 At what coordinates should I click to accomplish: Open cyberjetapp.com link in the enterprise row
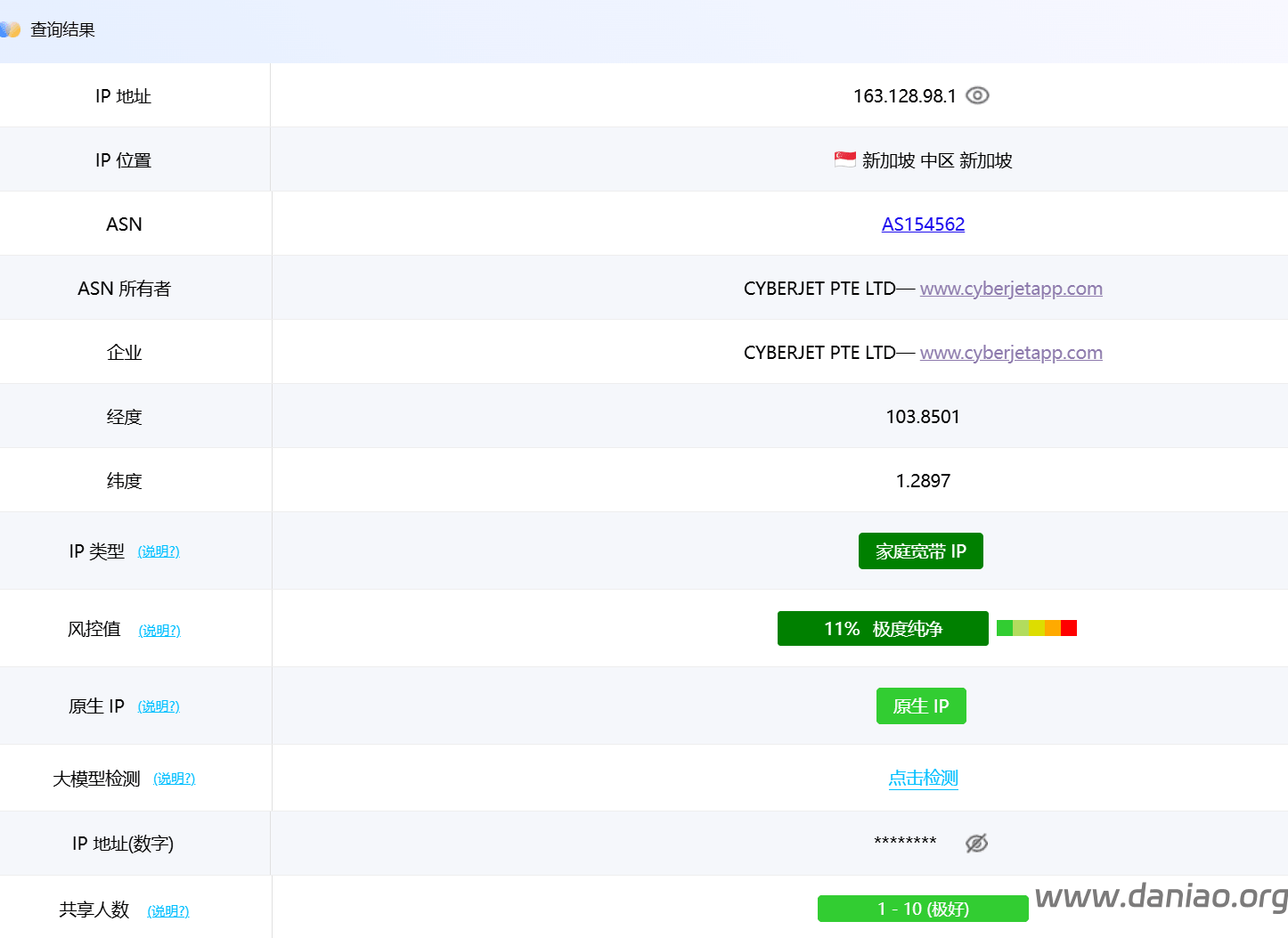coord(1011,353)
